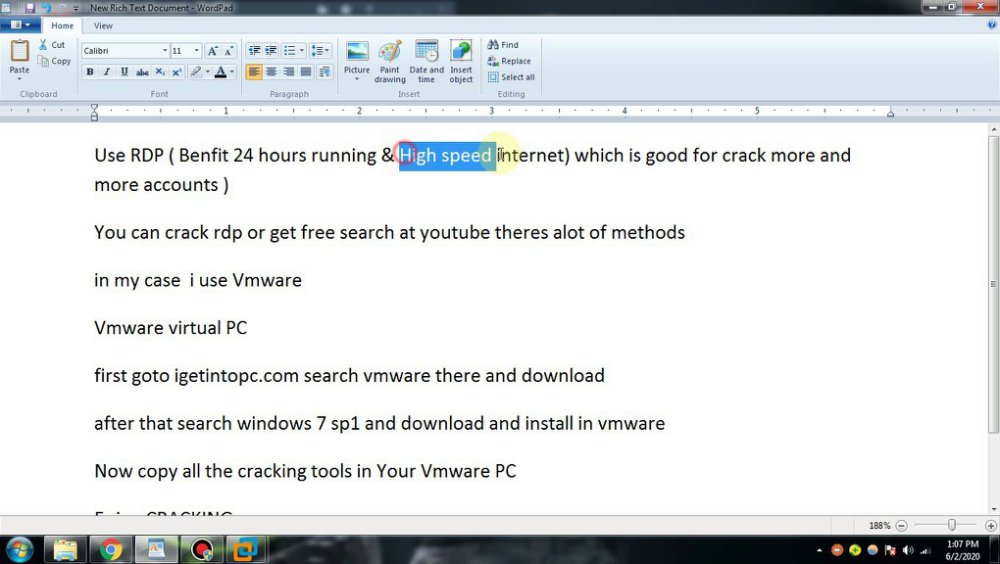Show hidden tray icons arrow

click(x=819, y=550)
